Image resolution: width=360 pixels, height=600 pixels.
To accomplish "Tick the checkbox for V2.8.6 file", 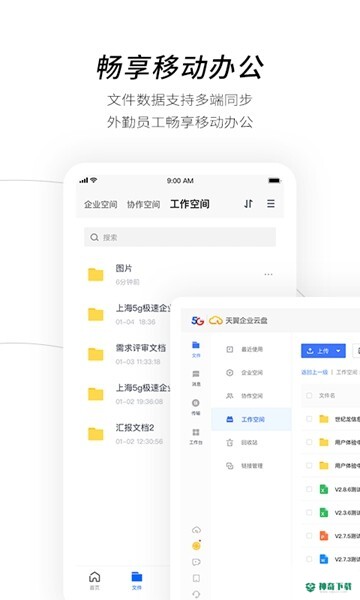I will pyautogui.click(x=309, y=489).
